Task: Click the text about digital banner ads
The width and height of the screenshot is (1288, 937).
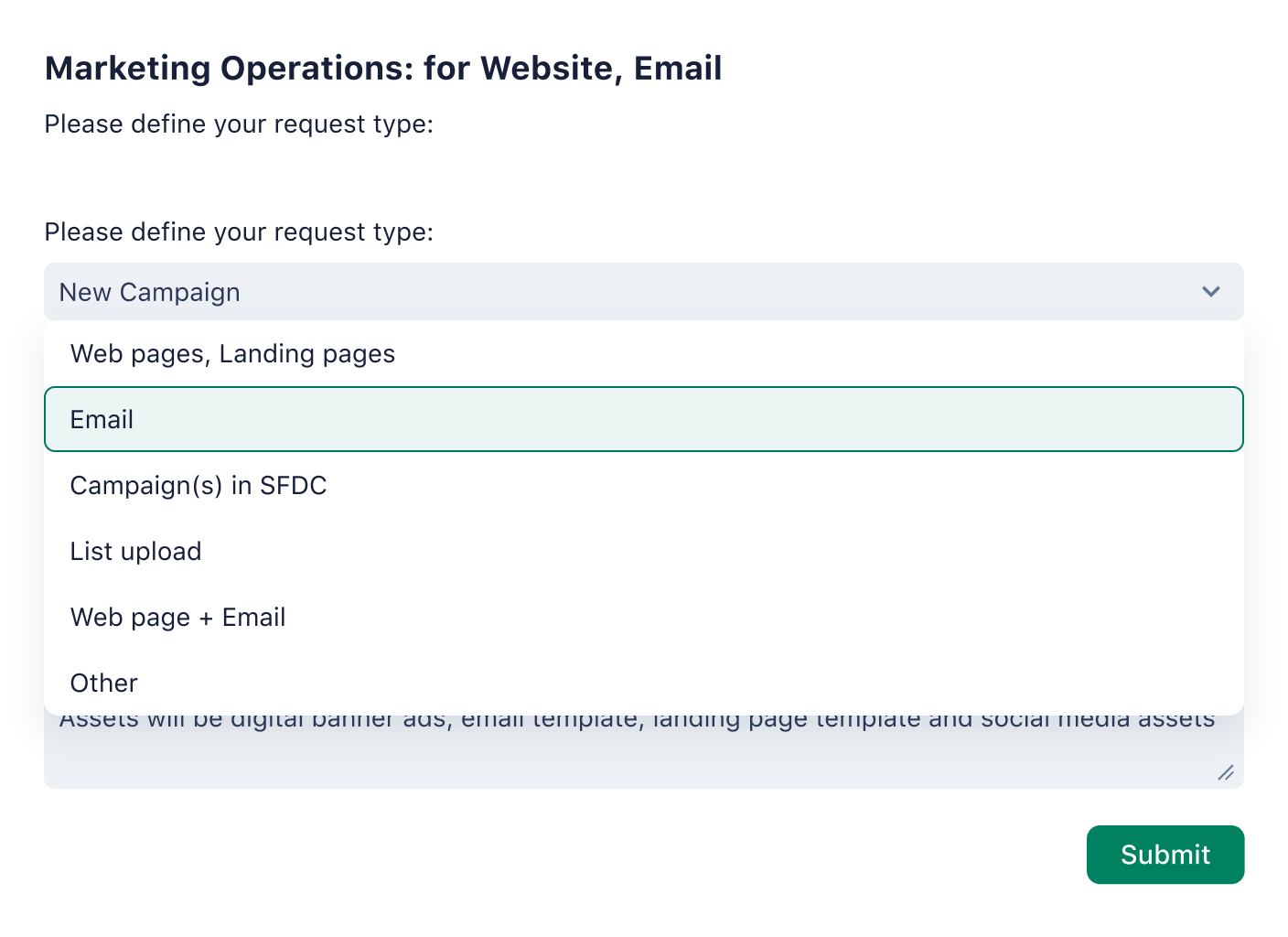Action: pos(637,719)
